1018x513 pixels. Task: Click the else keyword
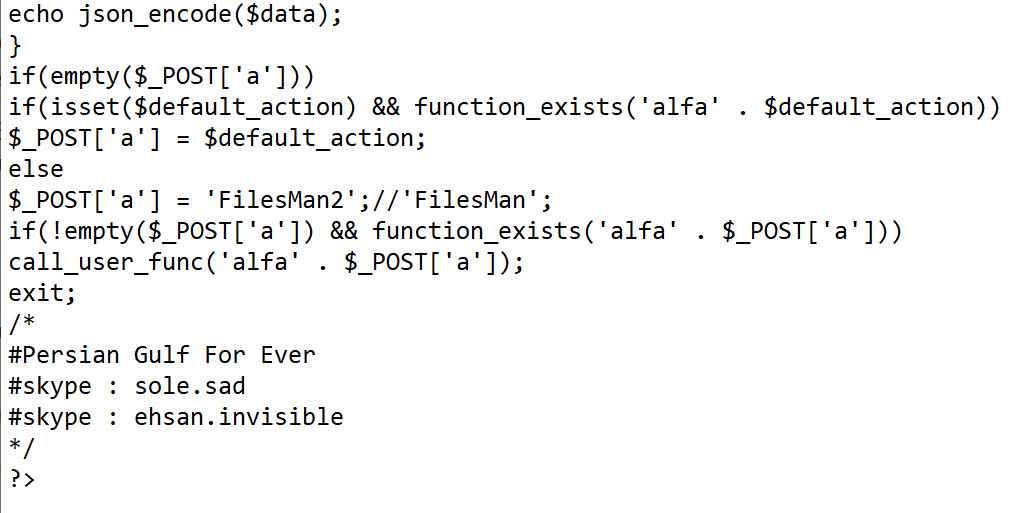[36, 169]
